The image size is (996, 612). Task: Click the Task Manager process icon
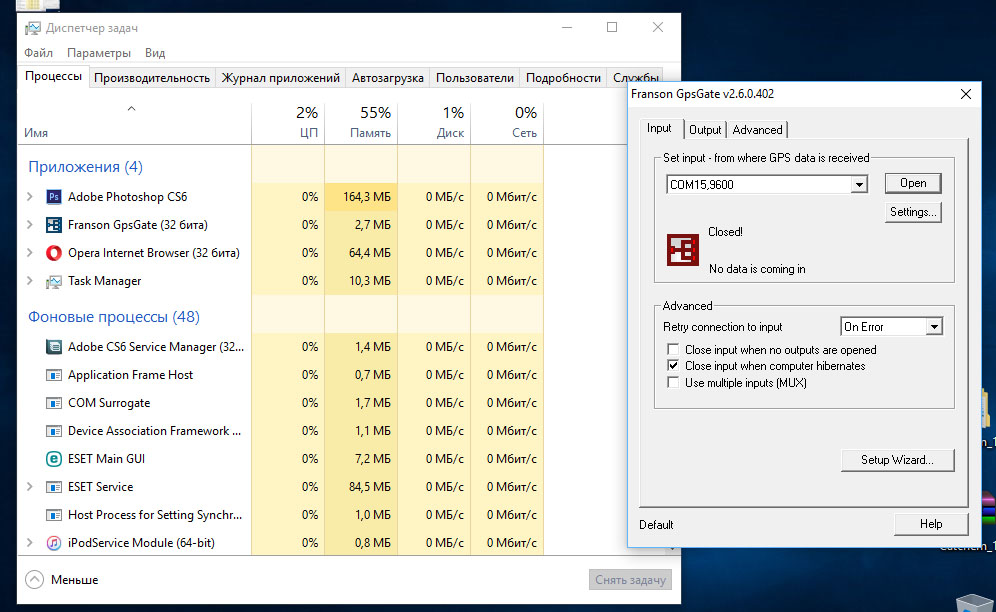(54, 281)
